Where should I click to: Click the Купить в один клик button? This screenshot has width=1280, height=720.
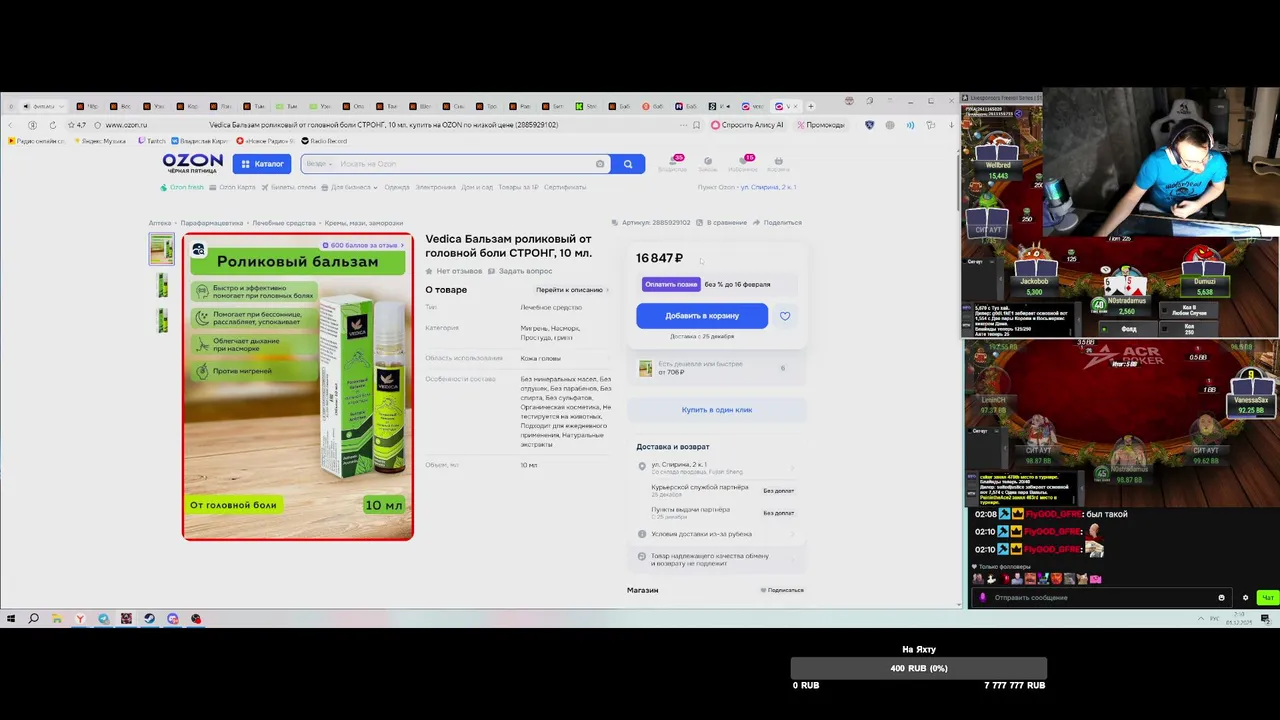[x=716, y=410]
